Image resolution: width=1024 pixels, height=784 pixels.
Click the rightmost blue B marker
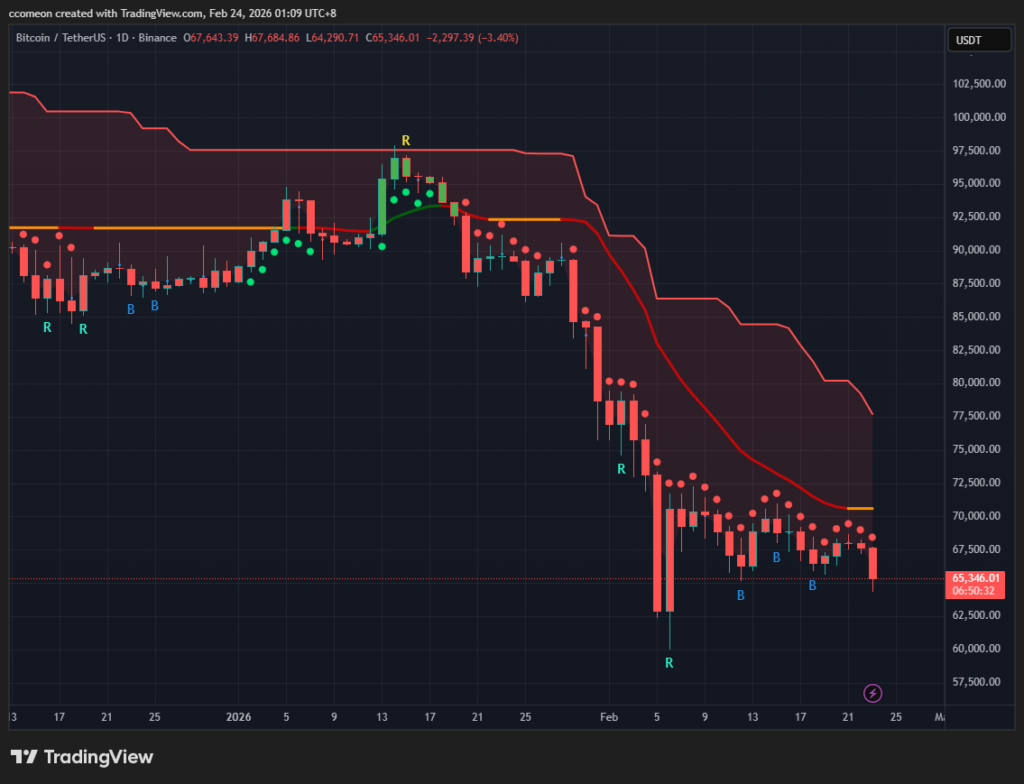pyautogui.click(x=812, y=585)
